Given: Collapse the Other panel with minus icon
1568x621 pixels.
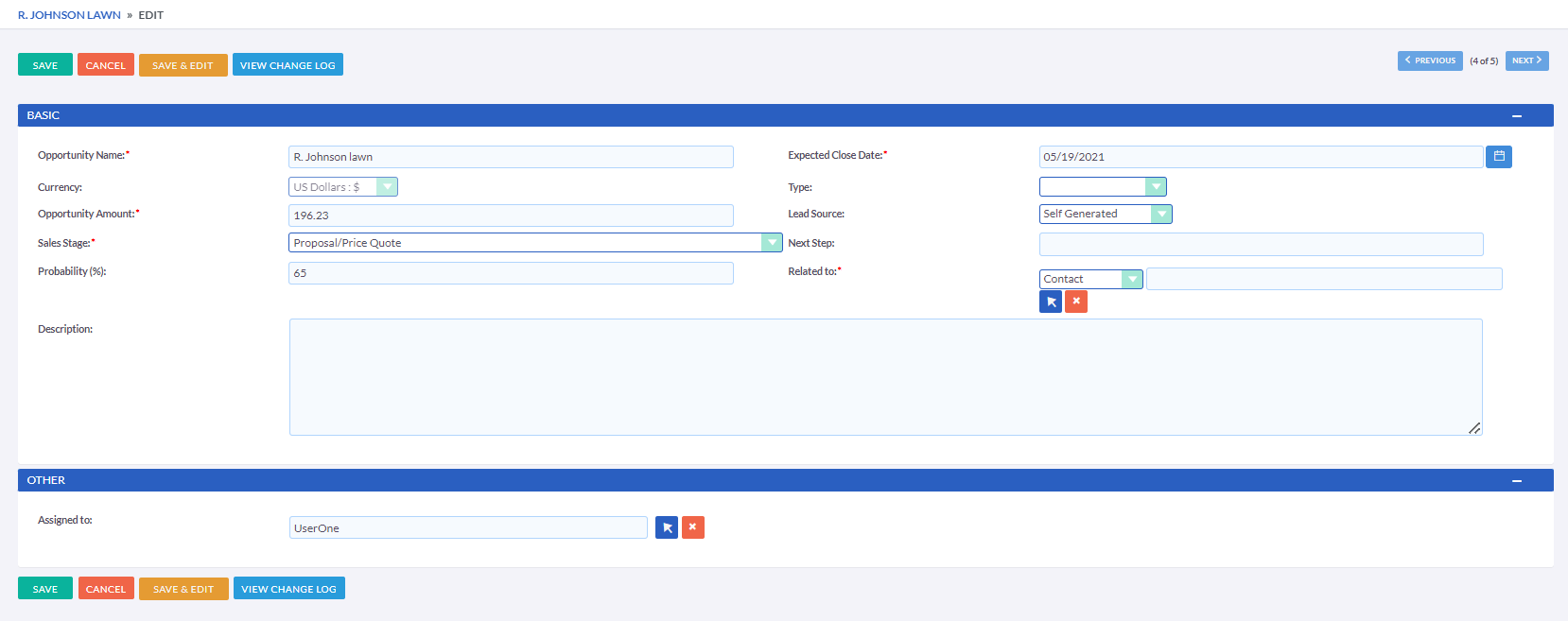Looking at the screenshot, I should pos(1517,481).
